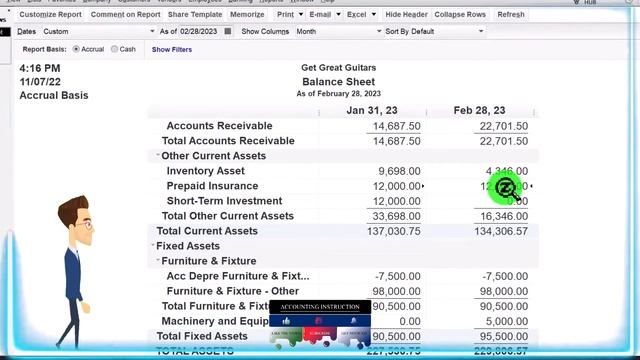Select the Cash report basis
The width and height of the screenshot is (640, 360).
114,49
